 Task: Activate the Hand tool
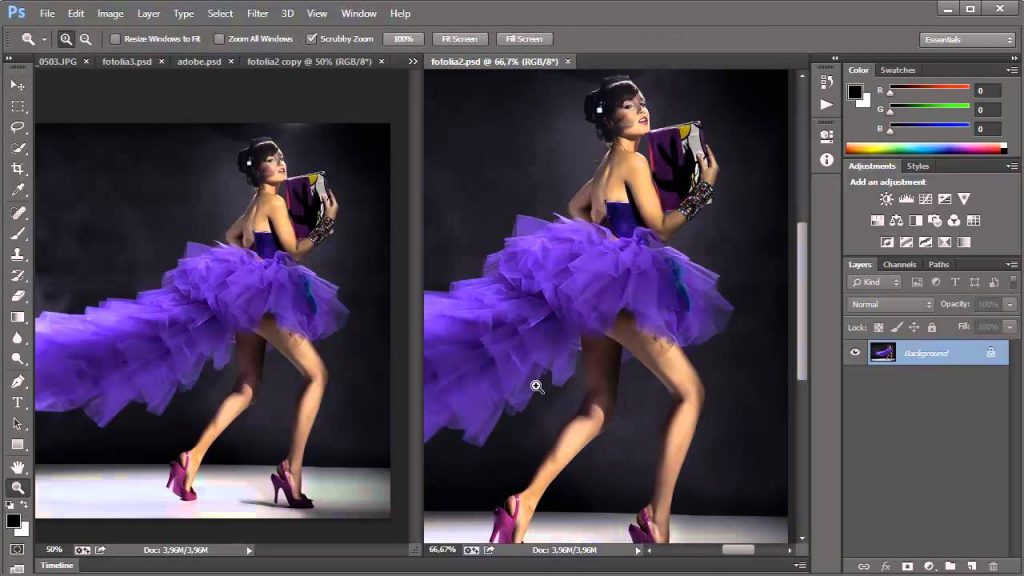[x=17, y=464]
